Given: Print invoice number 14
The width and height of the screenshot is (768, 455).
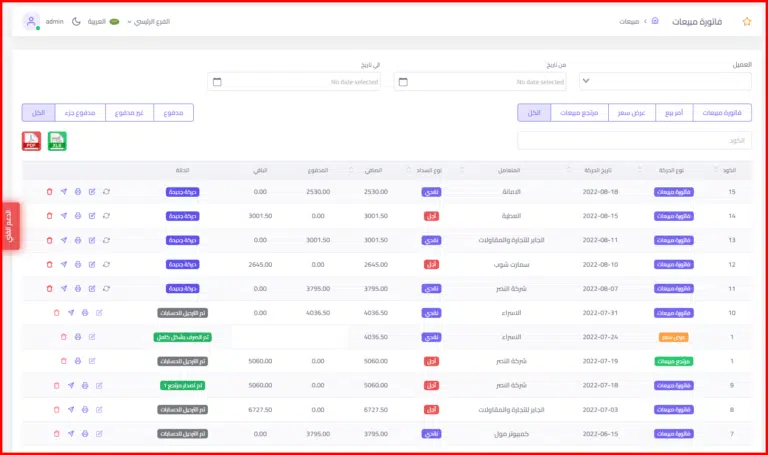Looking at the screenshot, I should click(78, 215).
